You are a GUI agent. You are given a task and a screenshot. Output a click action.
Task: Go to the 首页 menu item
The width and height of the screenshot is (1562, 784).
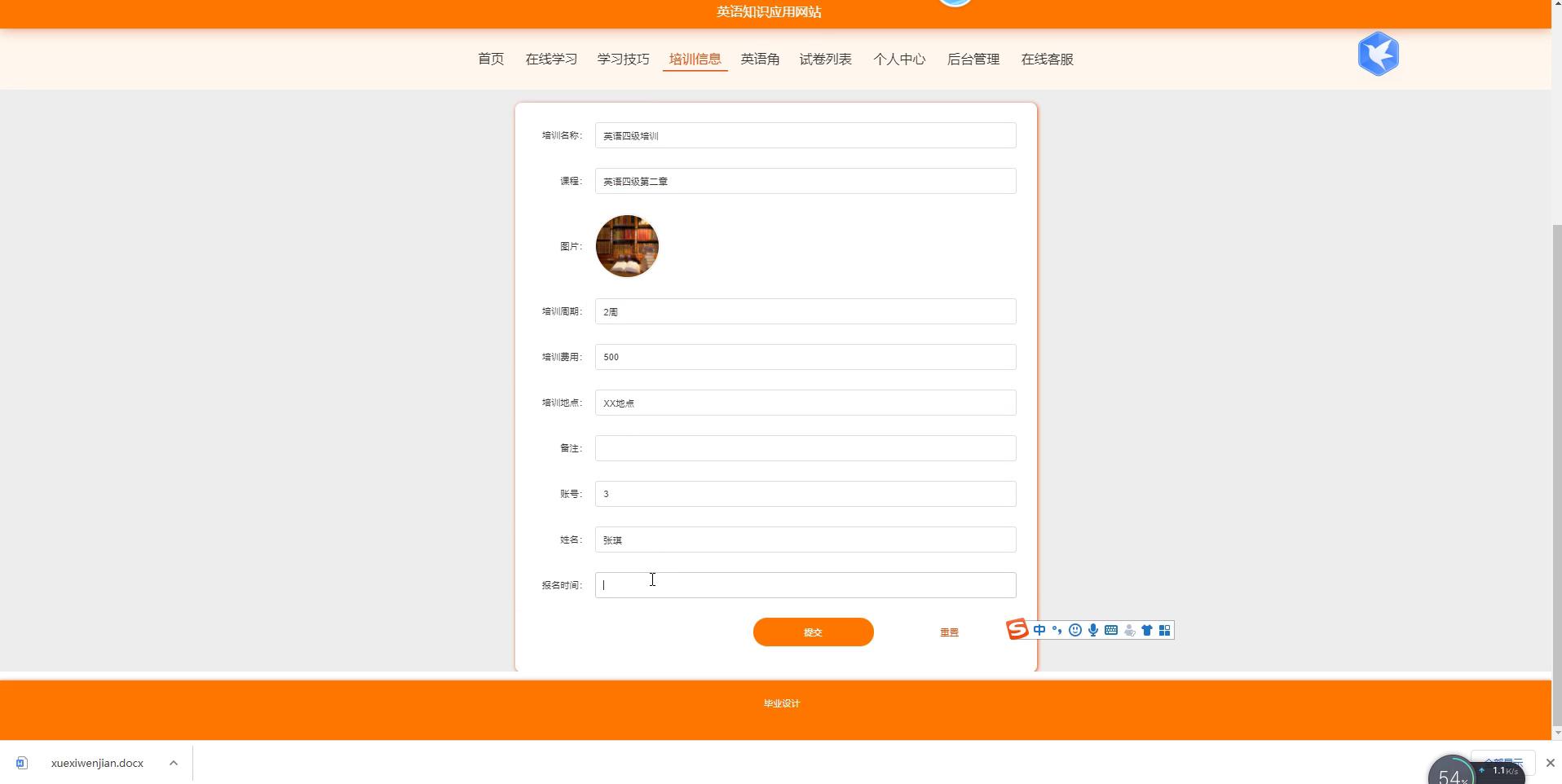[491, 59]
